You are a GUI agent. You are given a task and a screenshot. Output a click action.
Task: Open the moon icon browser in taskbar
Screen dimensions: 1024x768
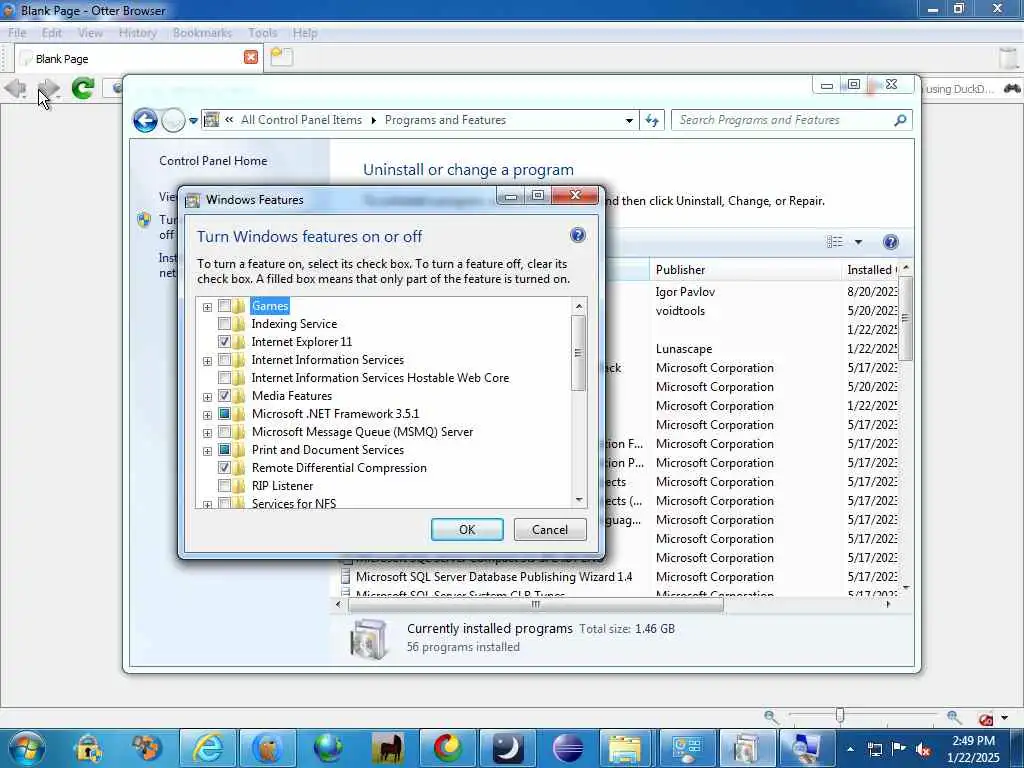[507, 748]
